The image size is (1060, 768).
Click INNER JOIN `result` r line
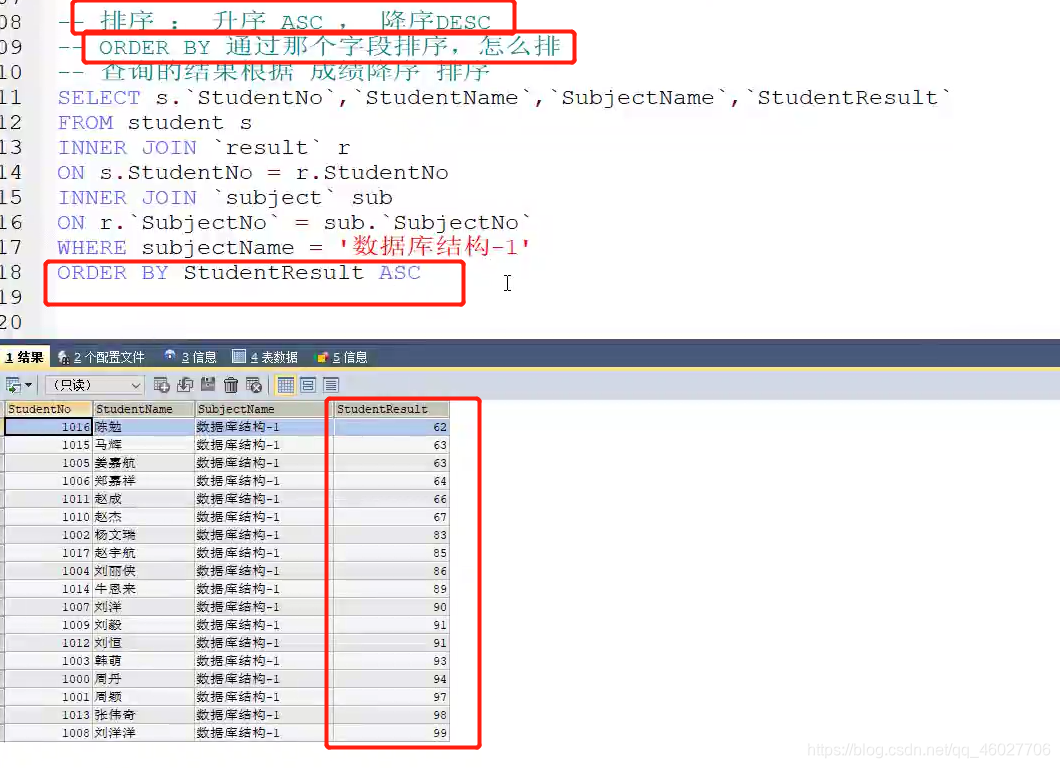[x=203, y=148]
